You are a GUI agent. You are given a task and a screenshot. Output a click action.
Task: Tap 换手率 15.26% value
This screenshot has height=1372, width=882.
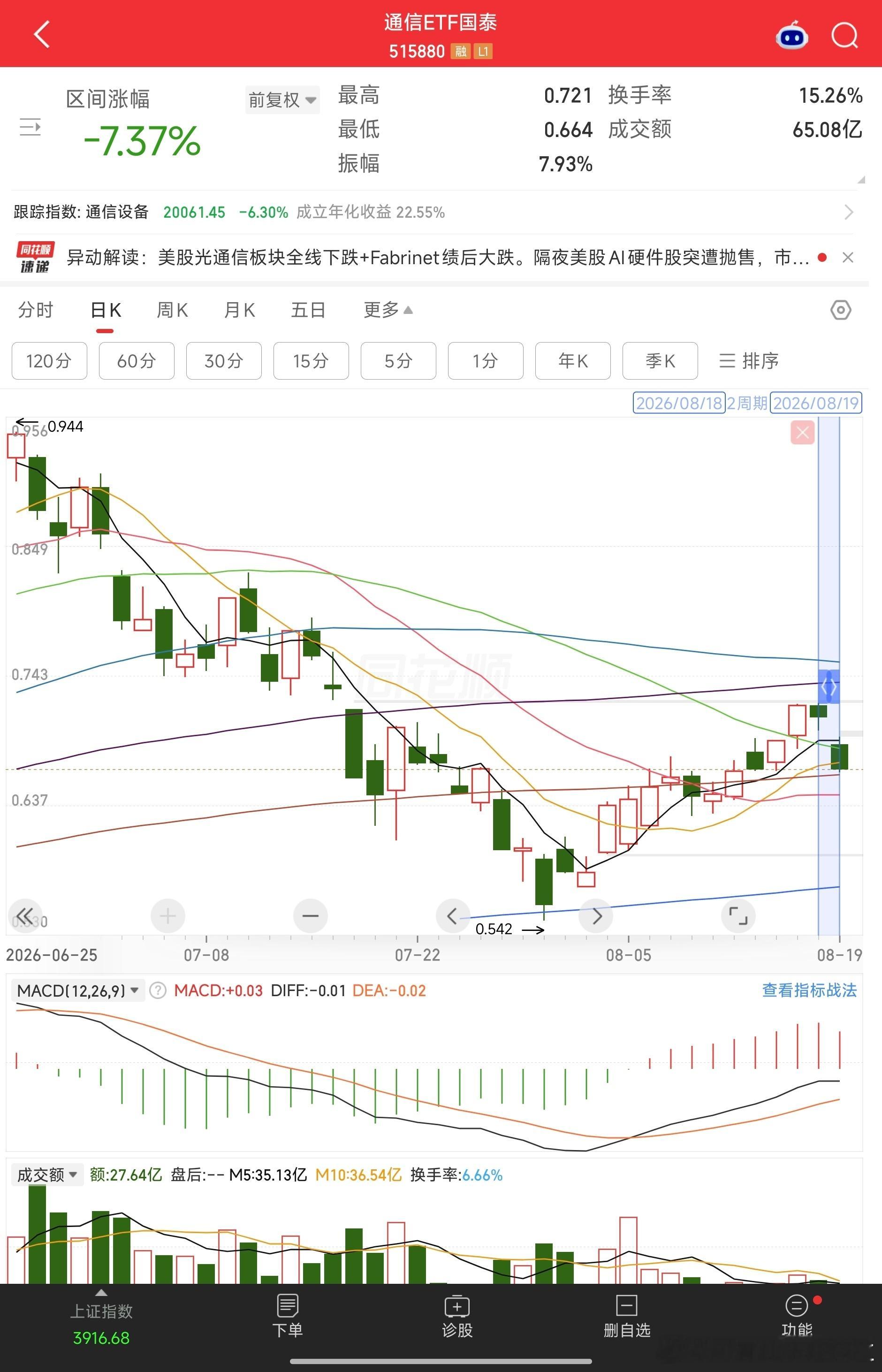[830, 96]
